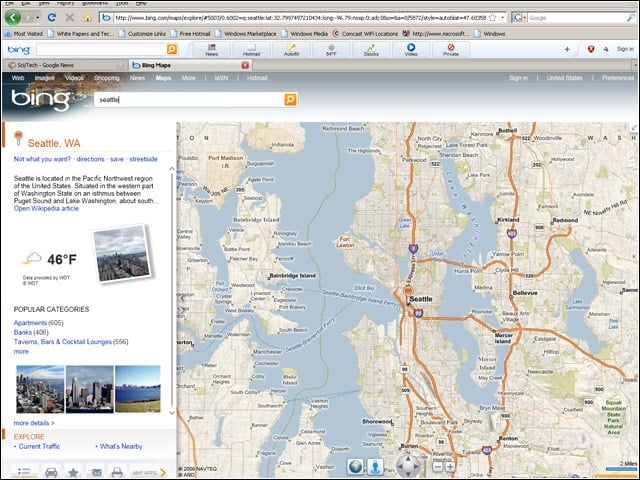The height and width of the screenshot is (480, 640).
Task: Open the Preferences link
Action: click(x=618, y=78)
